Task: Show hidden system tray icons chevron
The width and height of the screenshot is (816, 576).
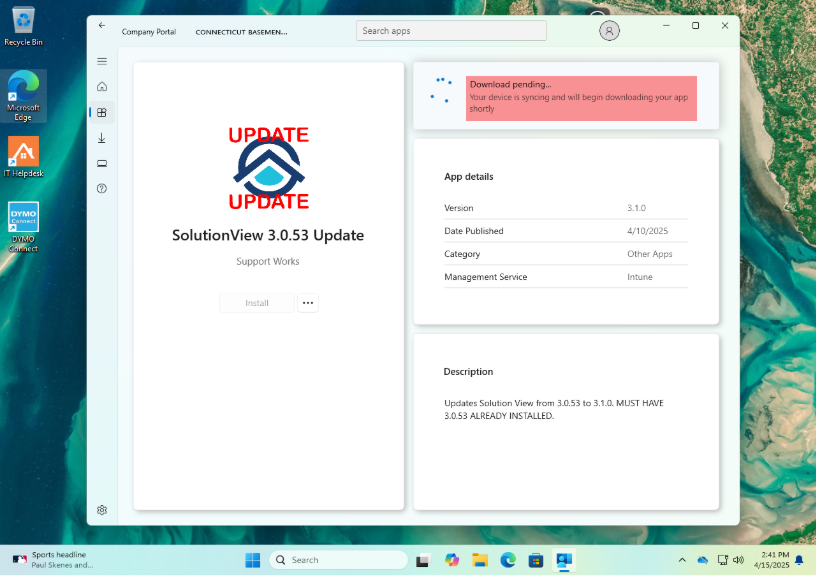Action: [x=682, y=560]
